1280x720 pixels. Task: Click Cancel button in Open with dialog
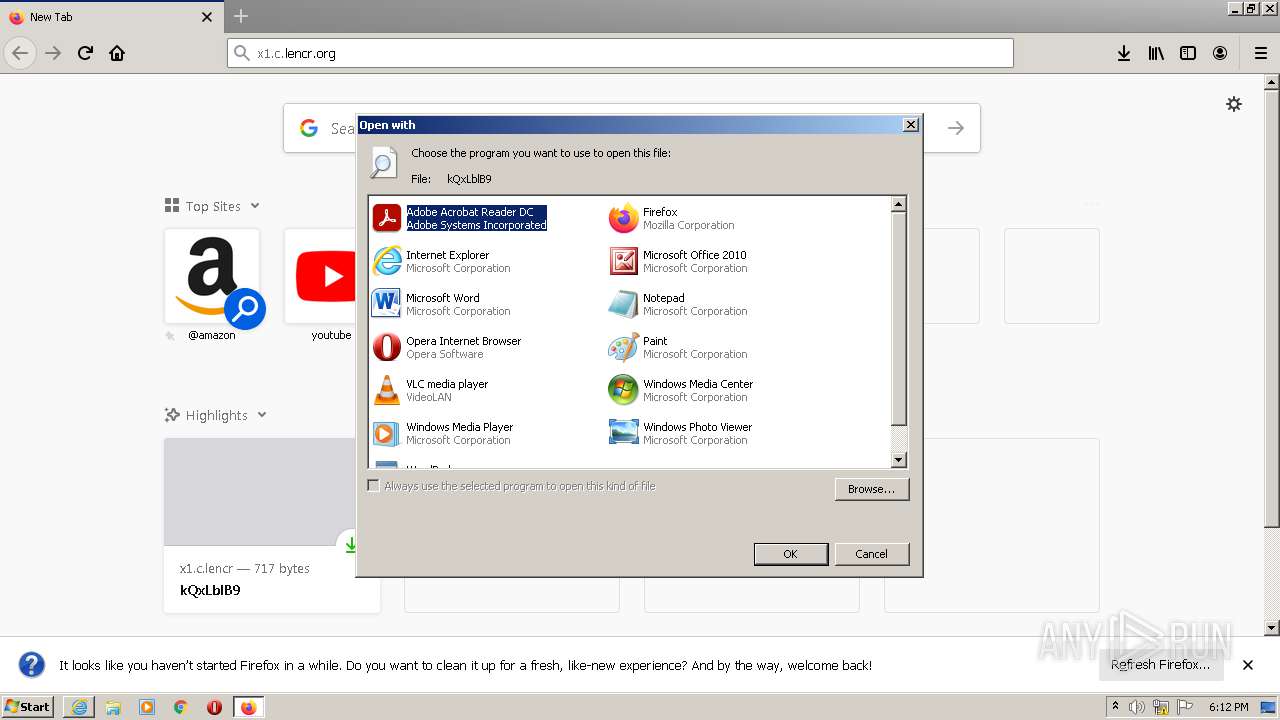(x=871, y=554)
